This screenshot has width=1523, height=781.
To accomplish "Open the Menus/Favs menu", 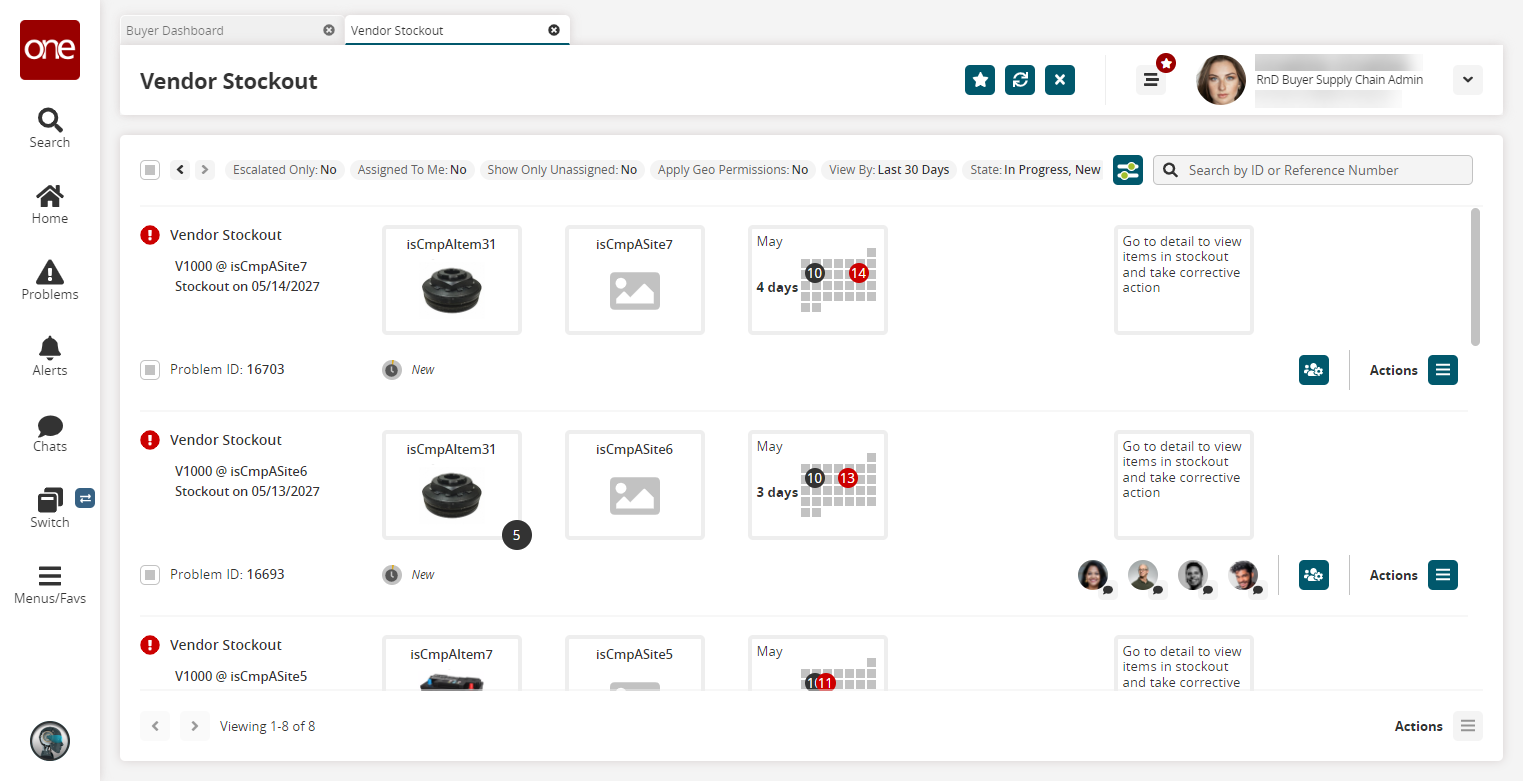I will click(50, 585).
